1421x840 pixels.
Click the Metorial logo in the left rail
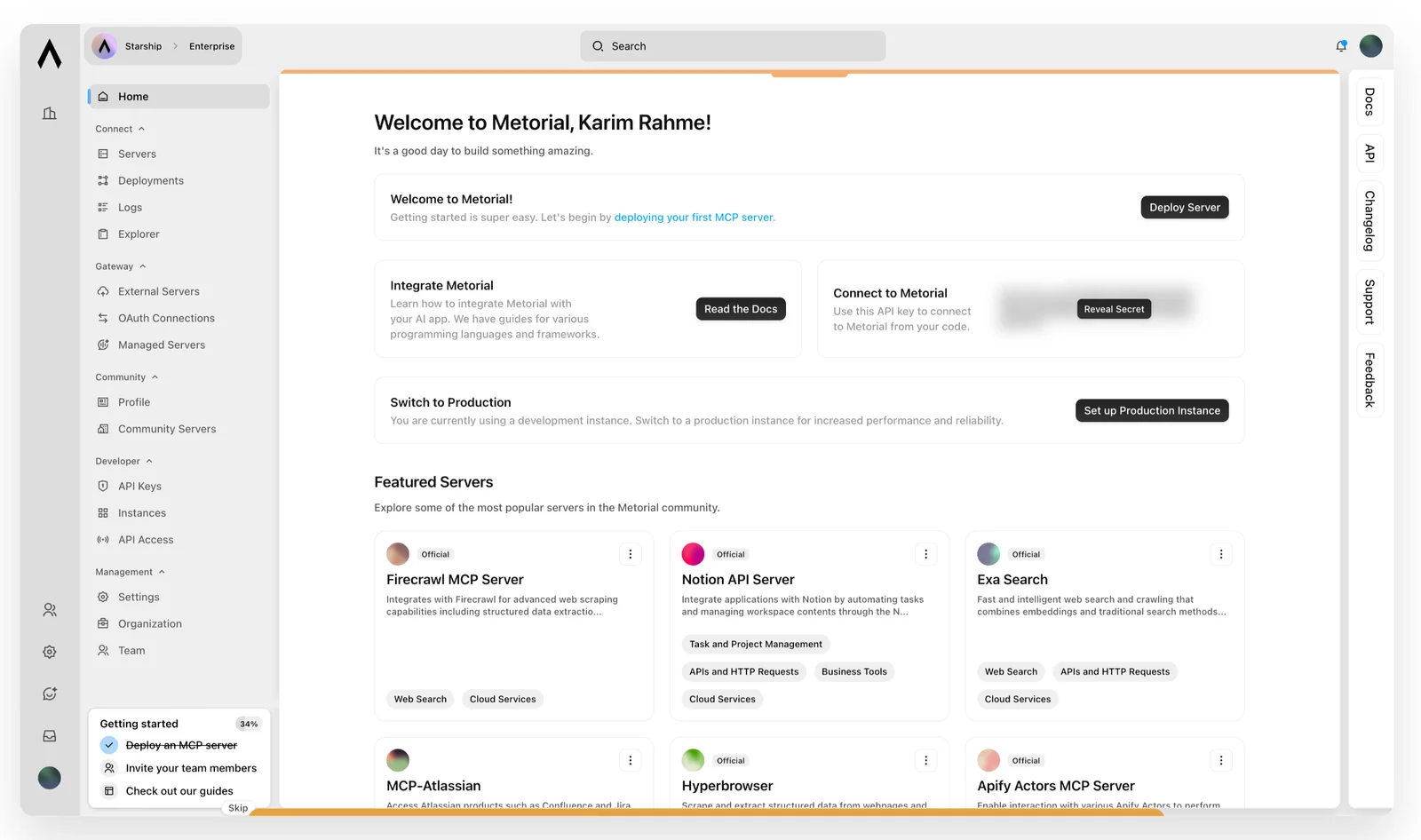tap(50, 54)
